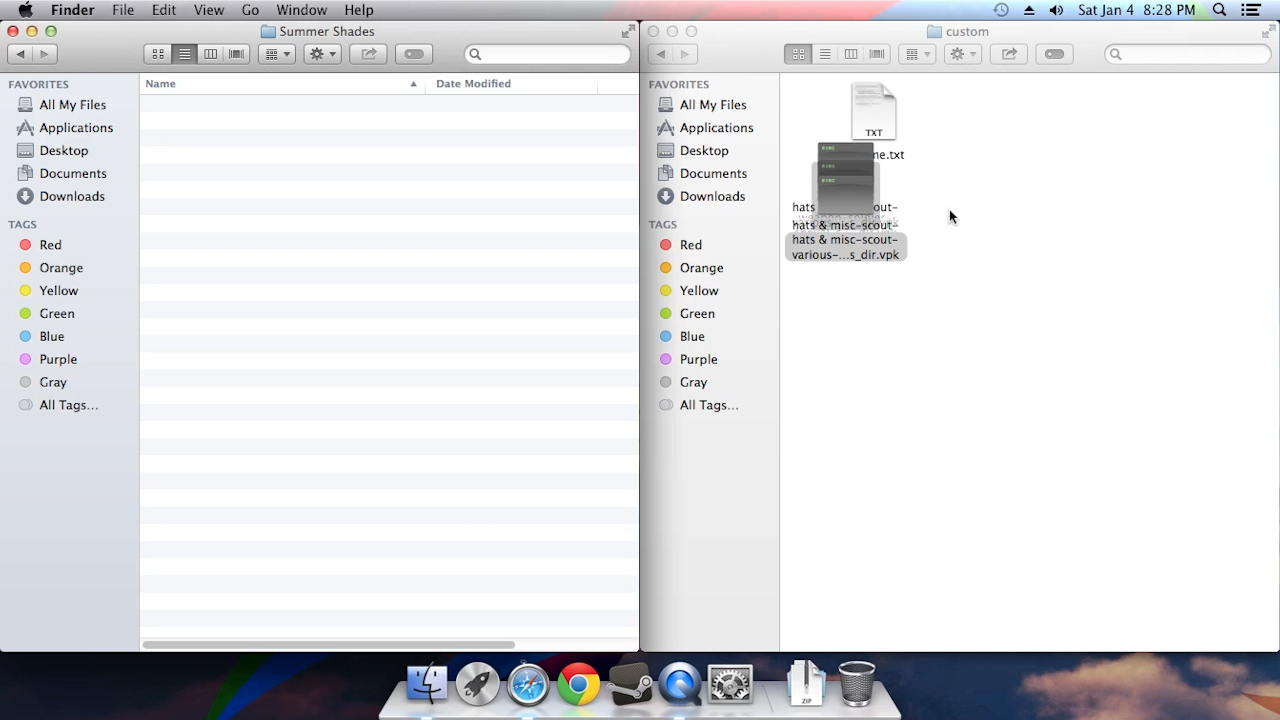Open the View menu
Viewport: 1280px width, 720px height.
209,10
